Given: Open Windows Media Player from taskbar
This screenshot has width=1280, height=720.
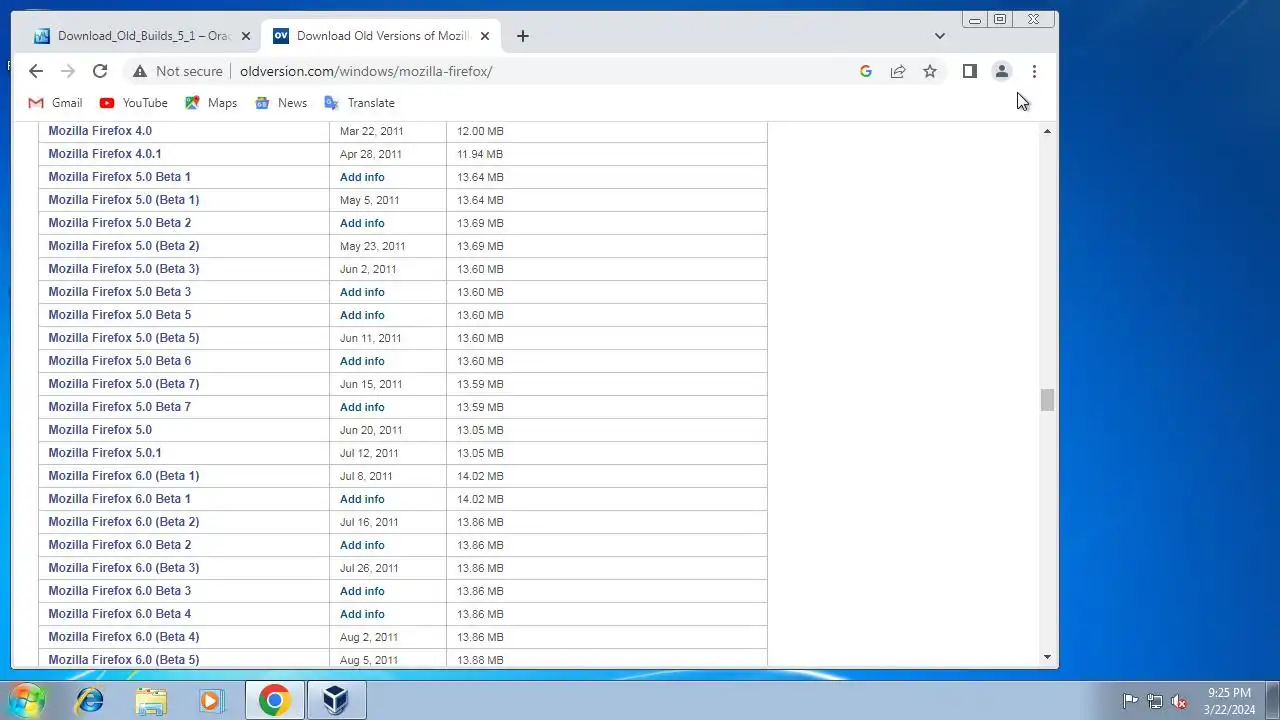Looking at the screenshot, I should [x=211, y=700].
